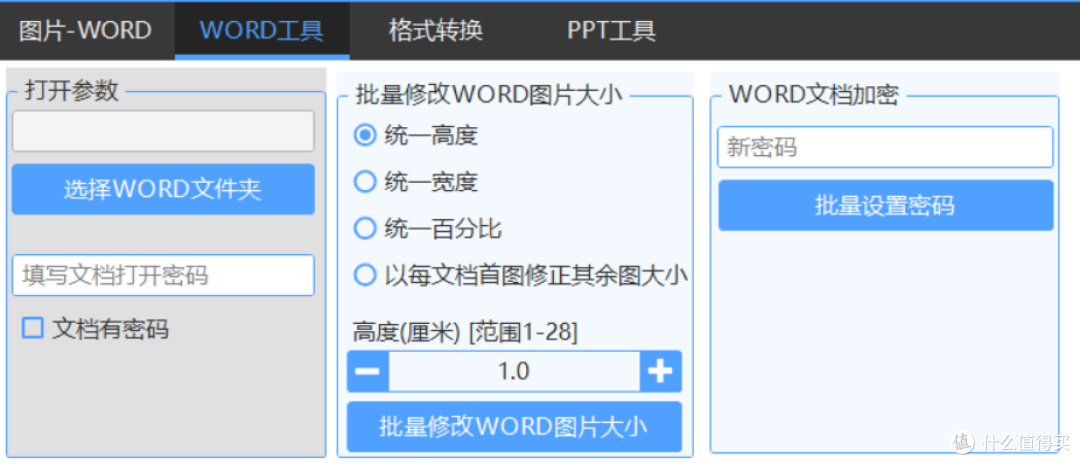Click the folder path field under 打开参数
The height and width of the screenshot is (465, 1080).
pos(163,131)
